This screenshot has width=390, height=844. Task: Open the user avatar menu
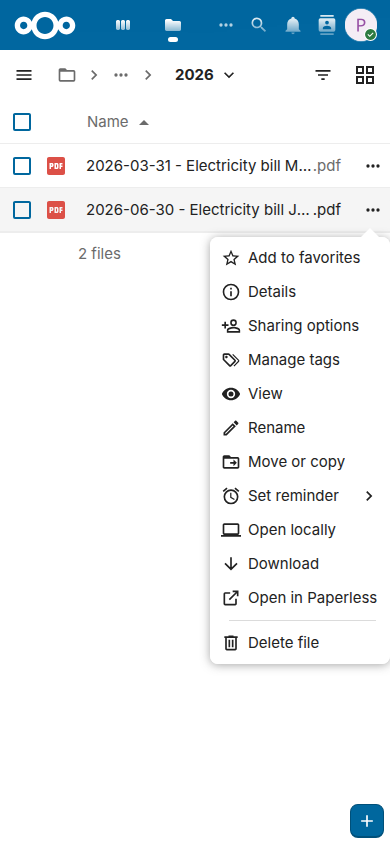(360, 25)
